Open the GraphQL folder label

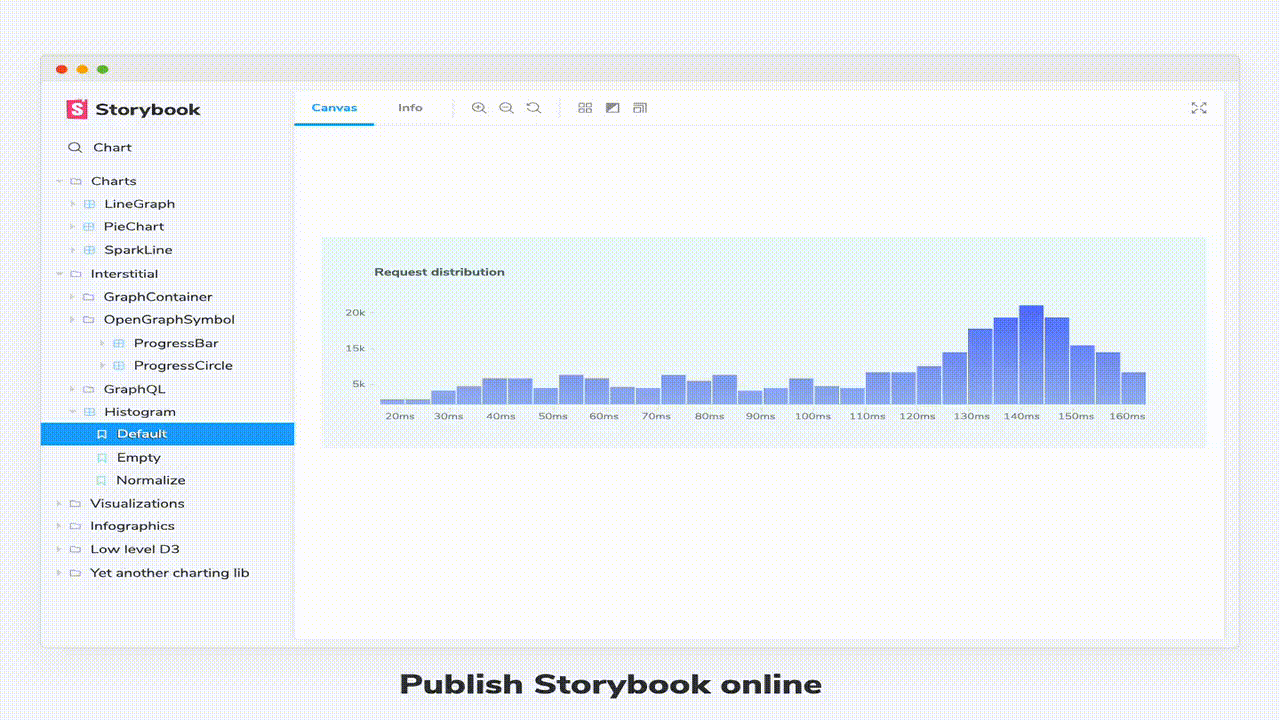135,389
